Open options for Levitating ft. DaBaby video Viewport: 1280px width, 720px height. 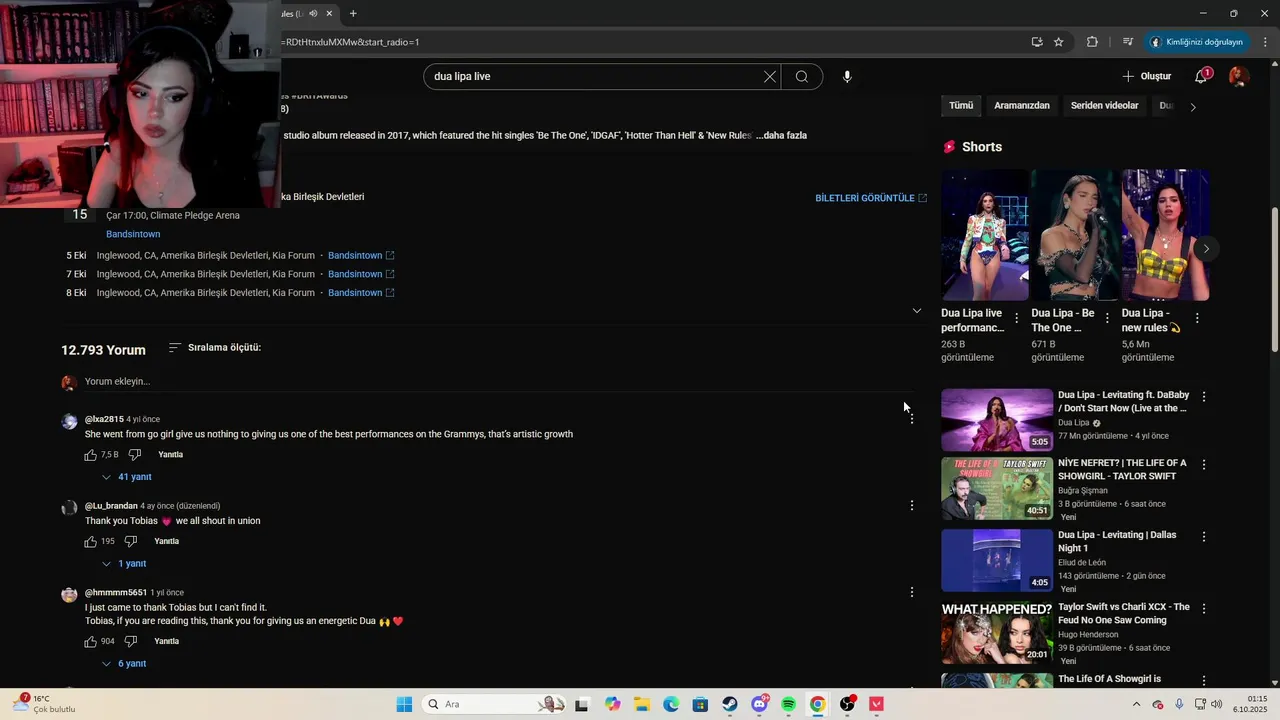(x=1204, y=397)
